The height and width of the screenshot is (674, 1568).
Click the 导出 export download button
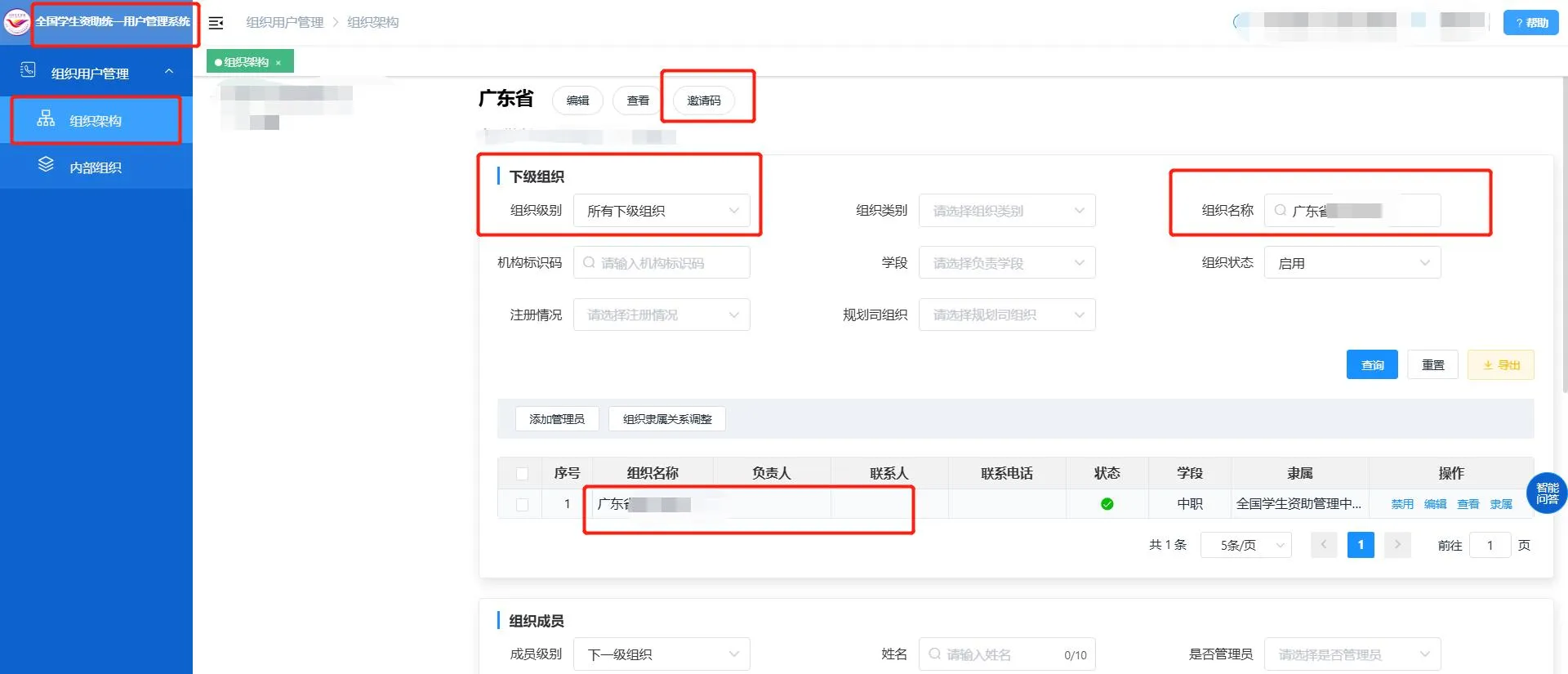click(1501, 365)
